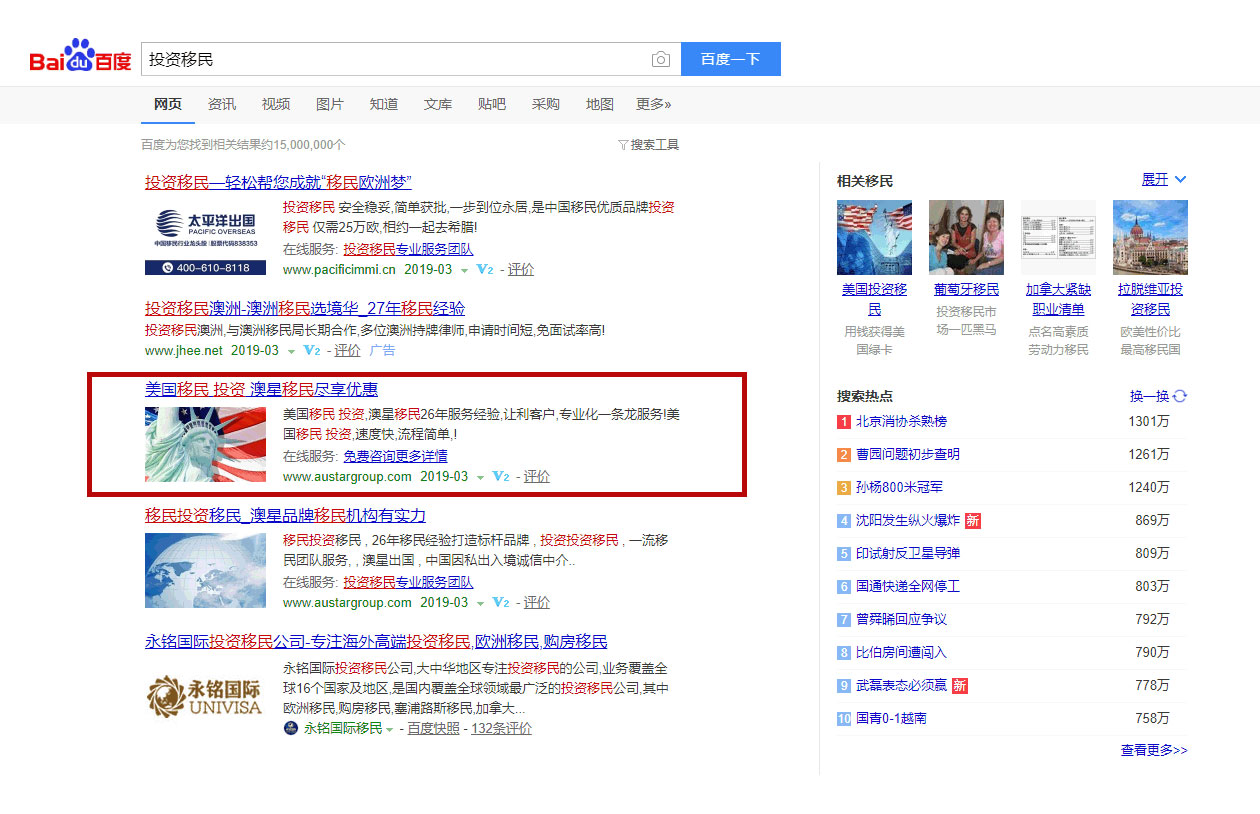
Task: Click the globe map result thumbnail
Action: point(205,570)
